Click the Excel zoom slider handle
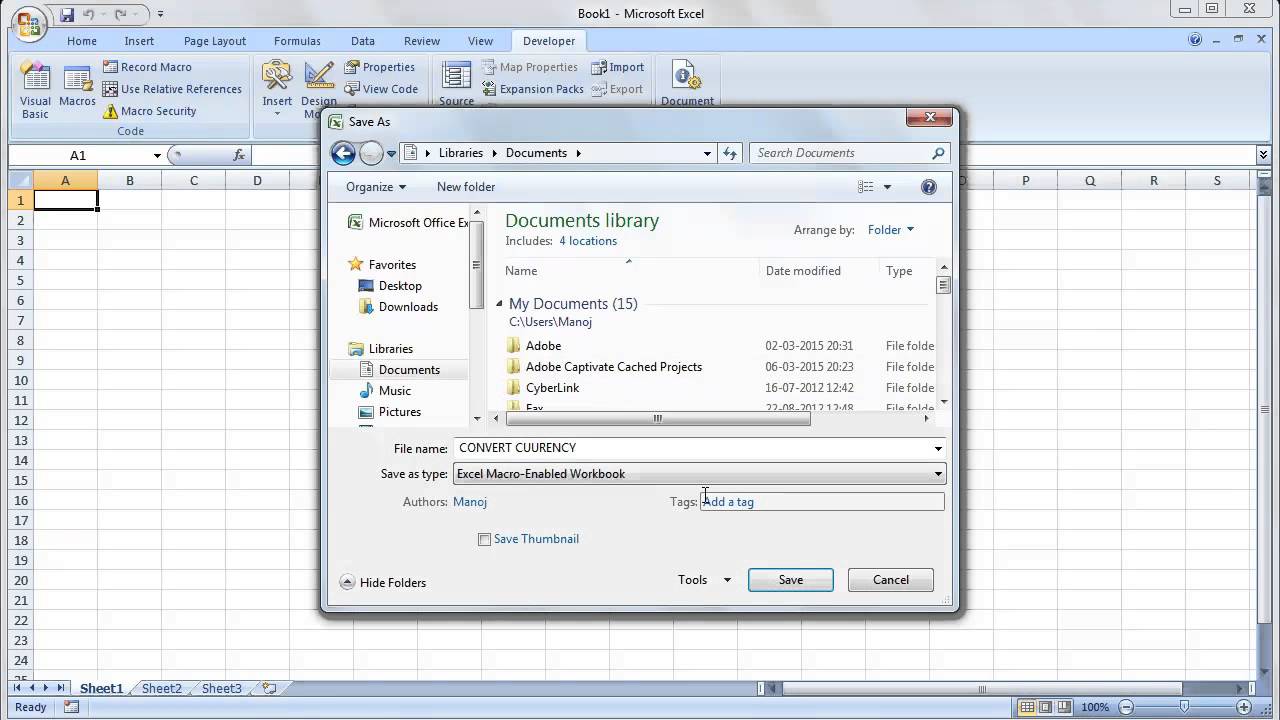1280x720 pixels. point(1186,707)
